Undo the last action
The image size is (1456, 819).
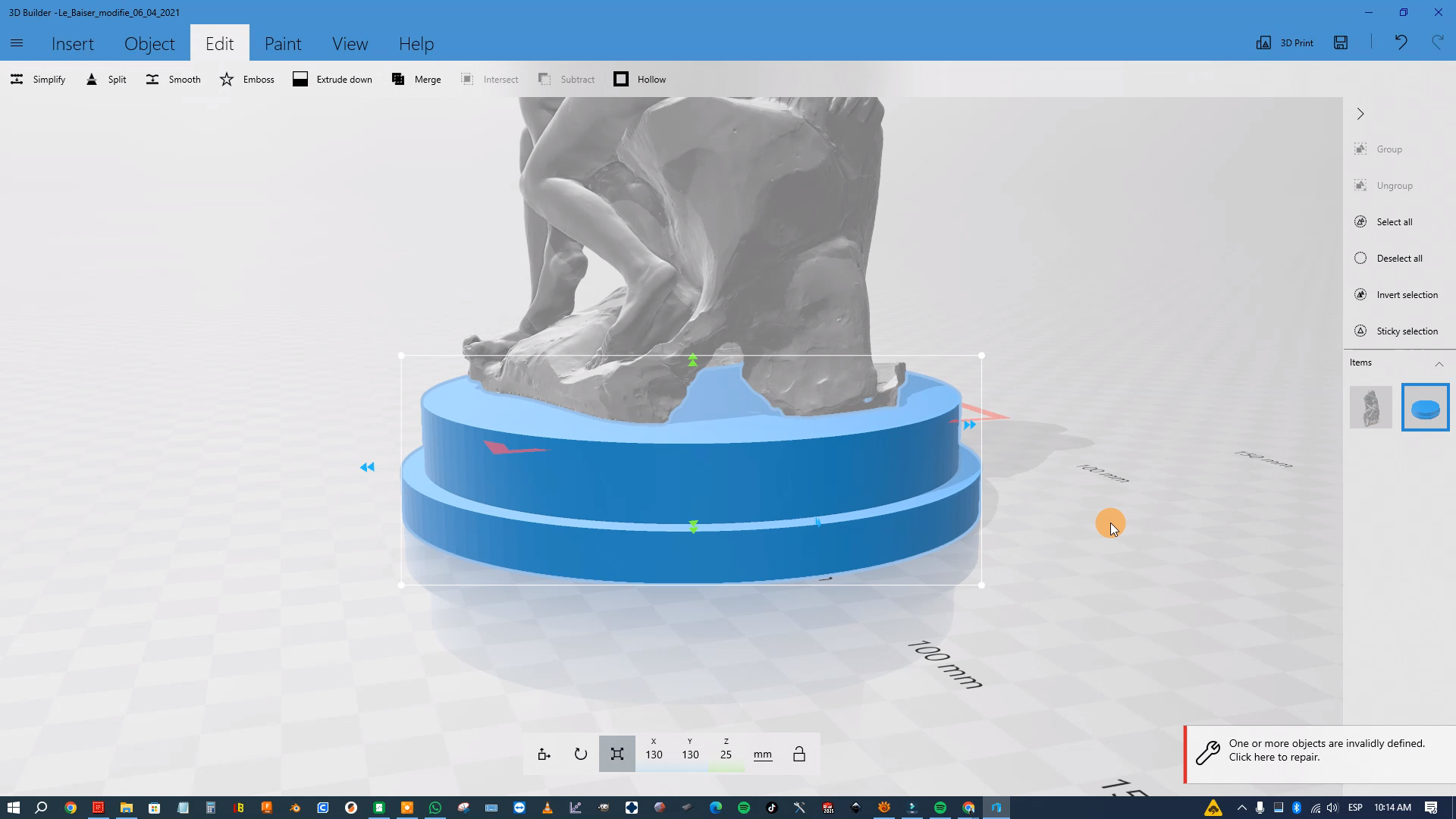1401,42
